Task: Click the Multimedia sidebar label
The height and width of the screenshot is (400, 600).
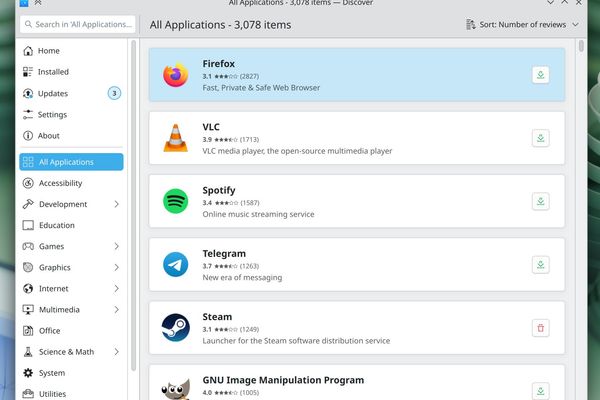Action: tap(59, 309)
